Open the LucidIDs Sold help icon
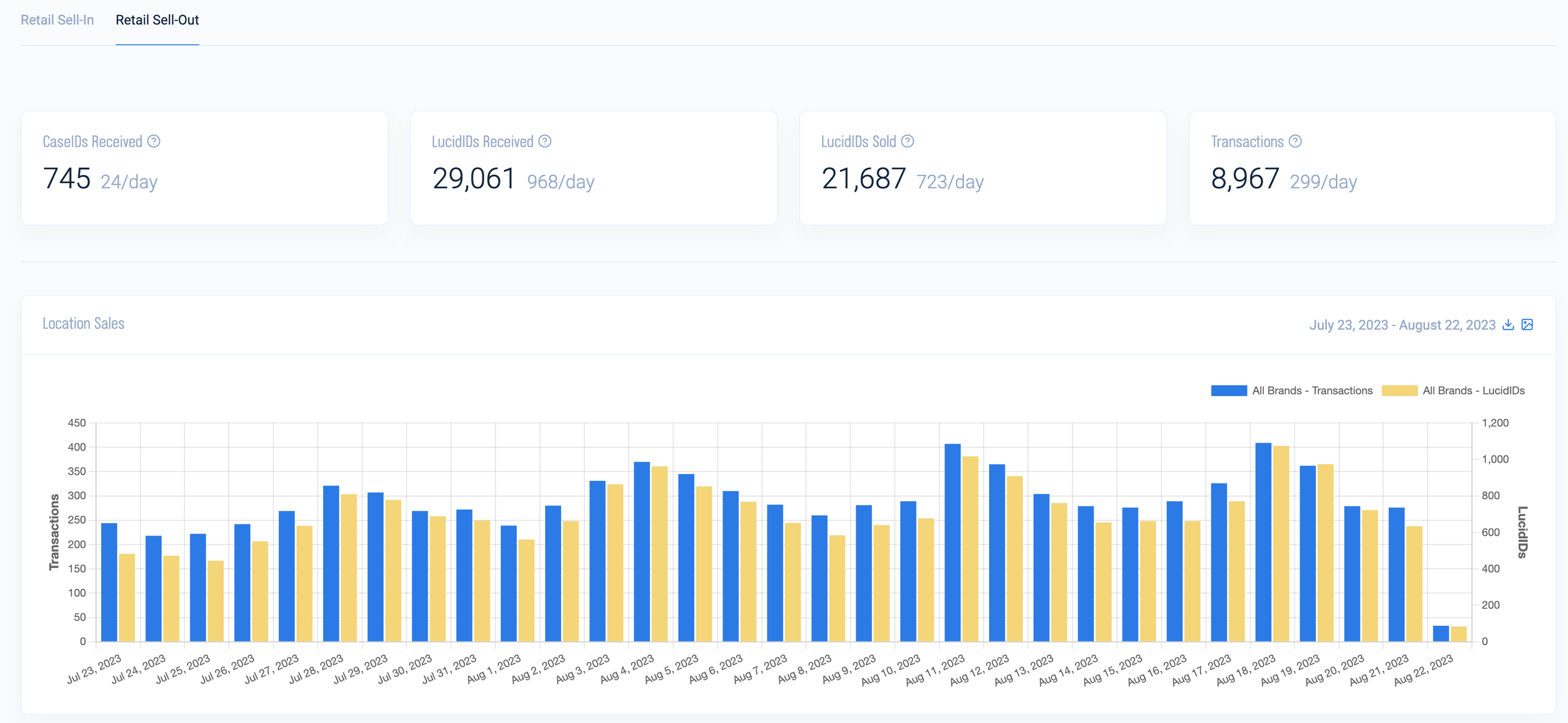The width and height of the screenshot is (1568, 723). pos(907,141)
